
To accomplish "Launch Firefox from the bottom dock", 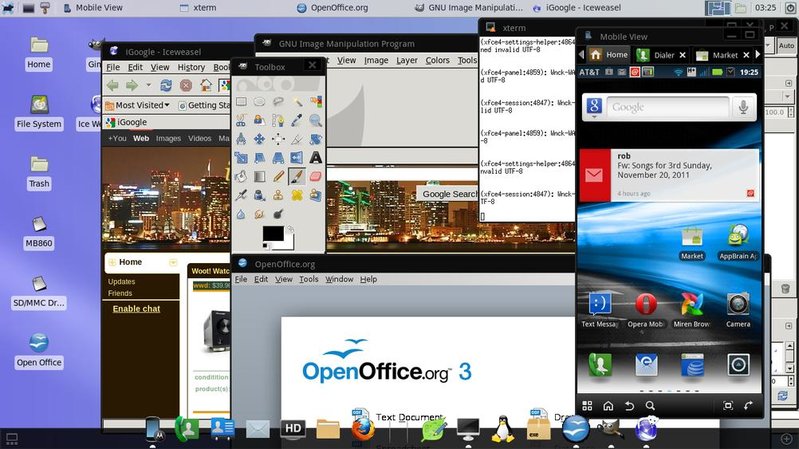I will [363, 429].
